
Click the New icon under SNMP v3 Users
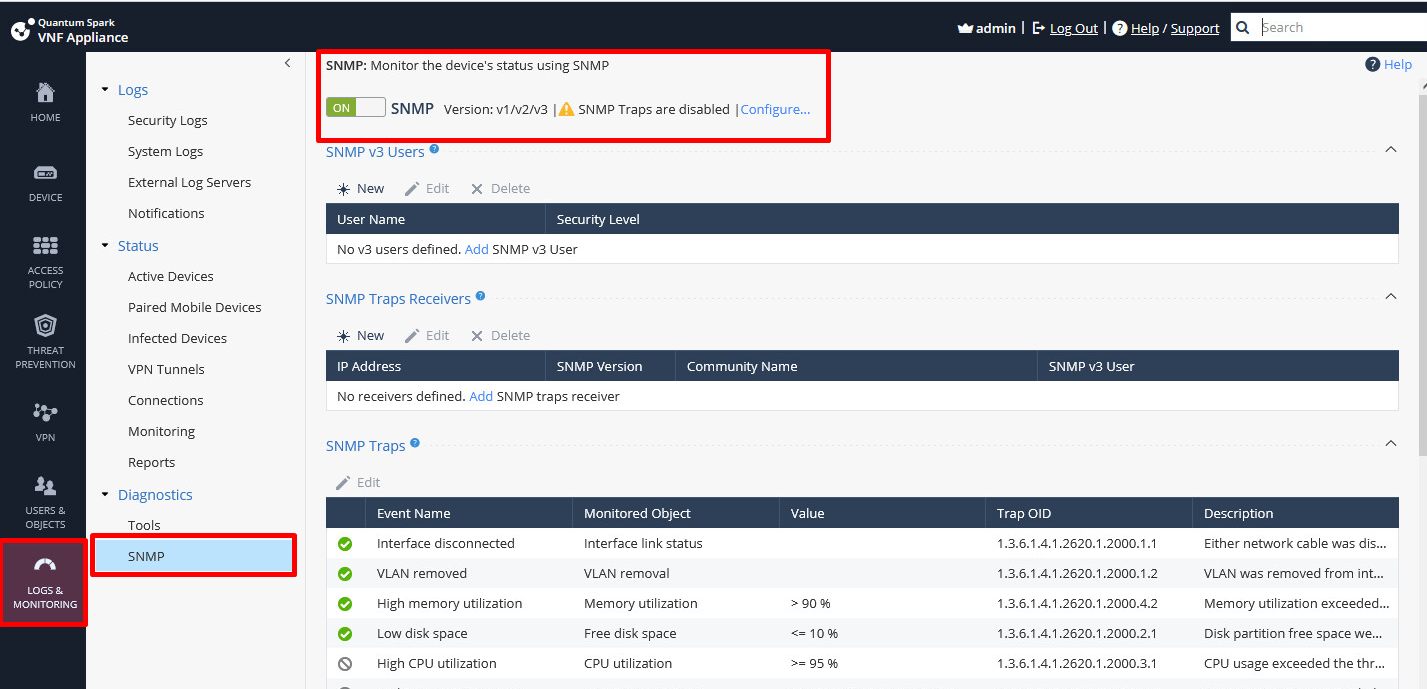point(343,189)
